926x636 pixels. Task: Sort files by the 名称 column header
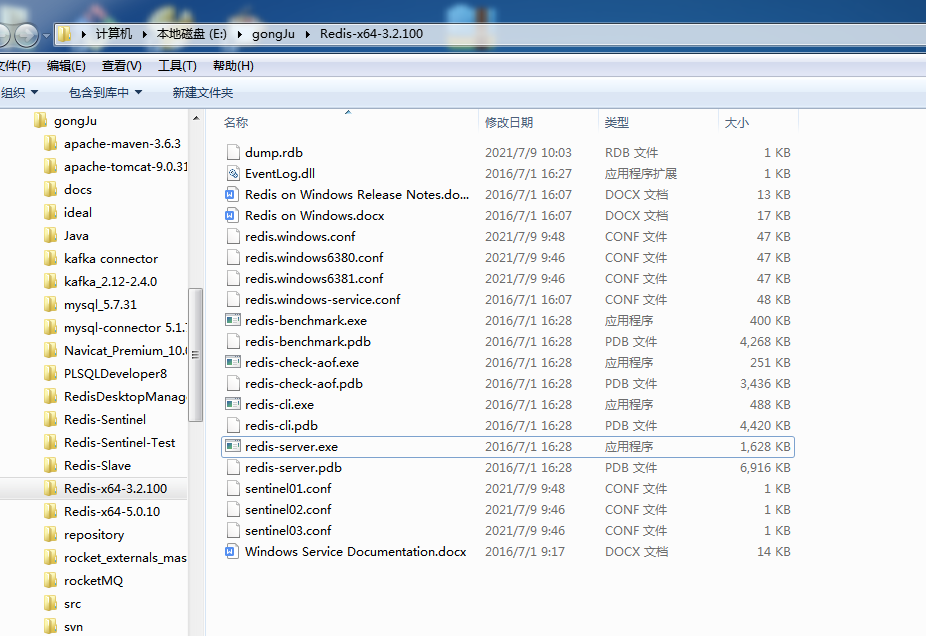point(348,122)
